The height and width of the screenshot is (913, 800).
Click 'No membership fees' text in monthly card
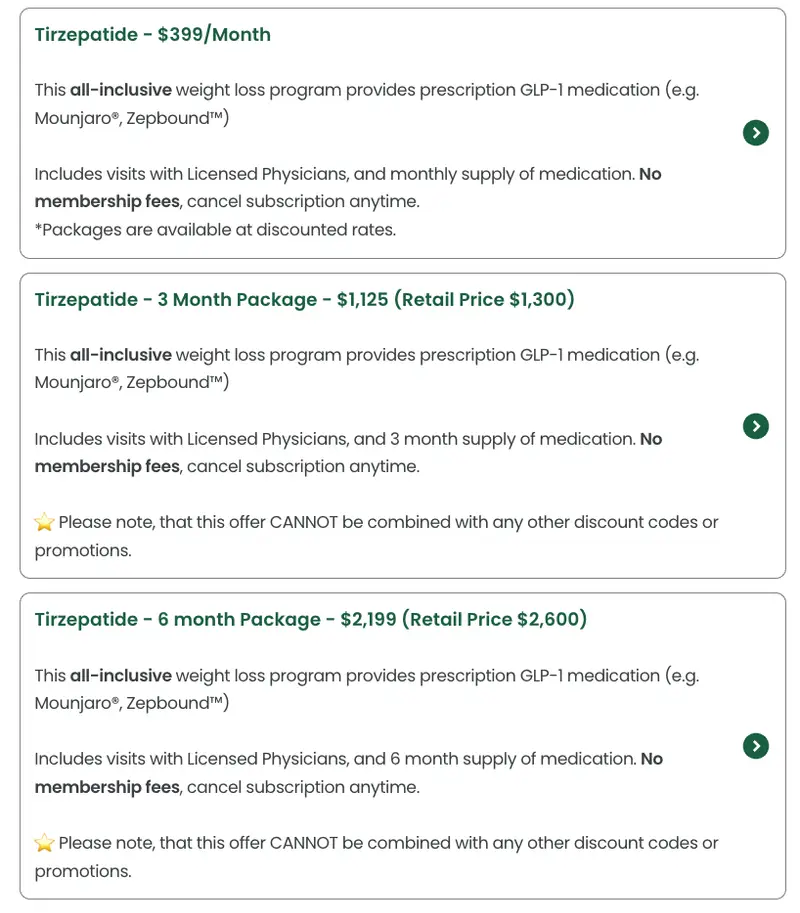tap(107, 202)
